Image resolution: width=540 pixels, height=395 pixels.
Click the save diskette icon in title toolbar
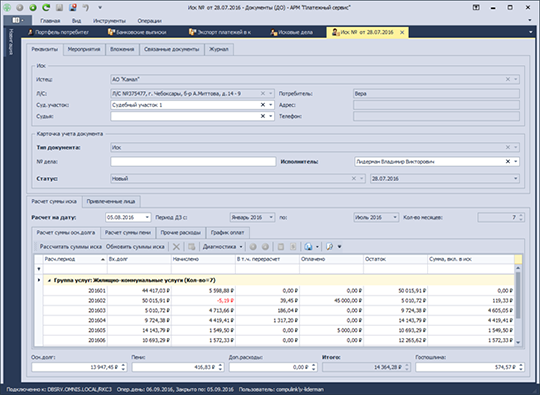(x=59, y=7)
